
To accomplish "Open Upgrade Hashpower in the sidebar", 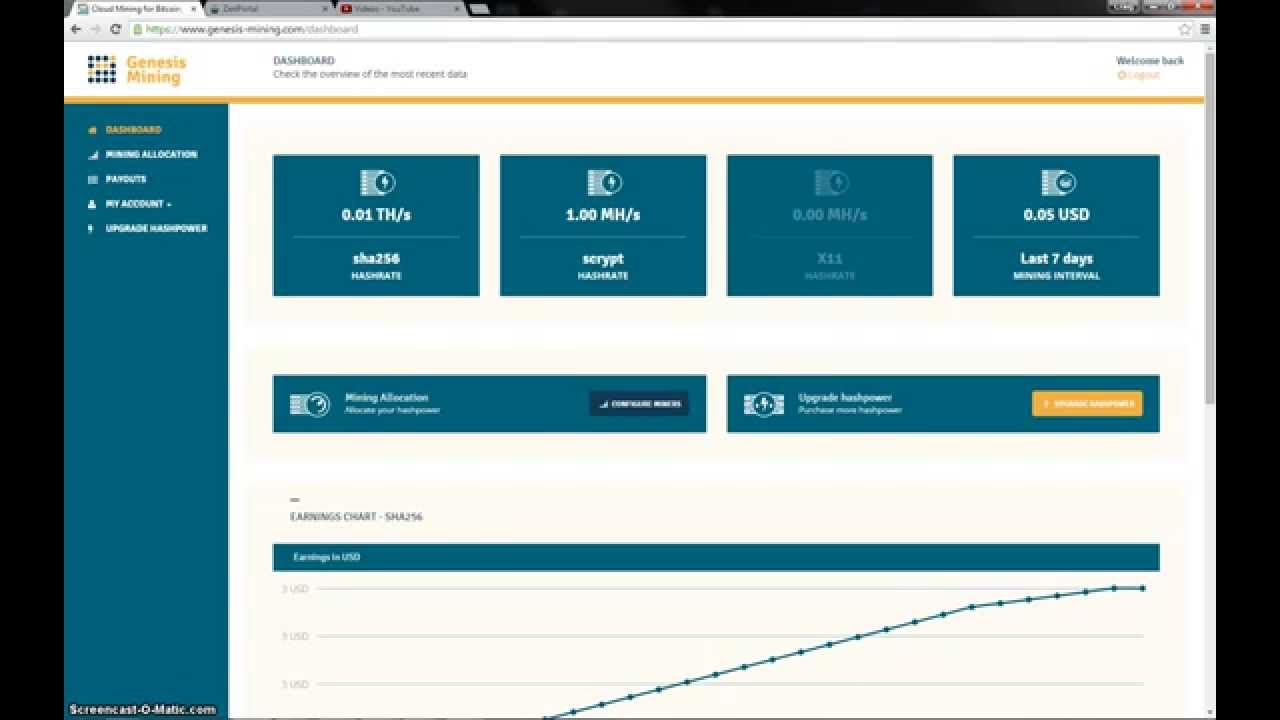I will tap(156, 228).
